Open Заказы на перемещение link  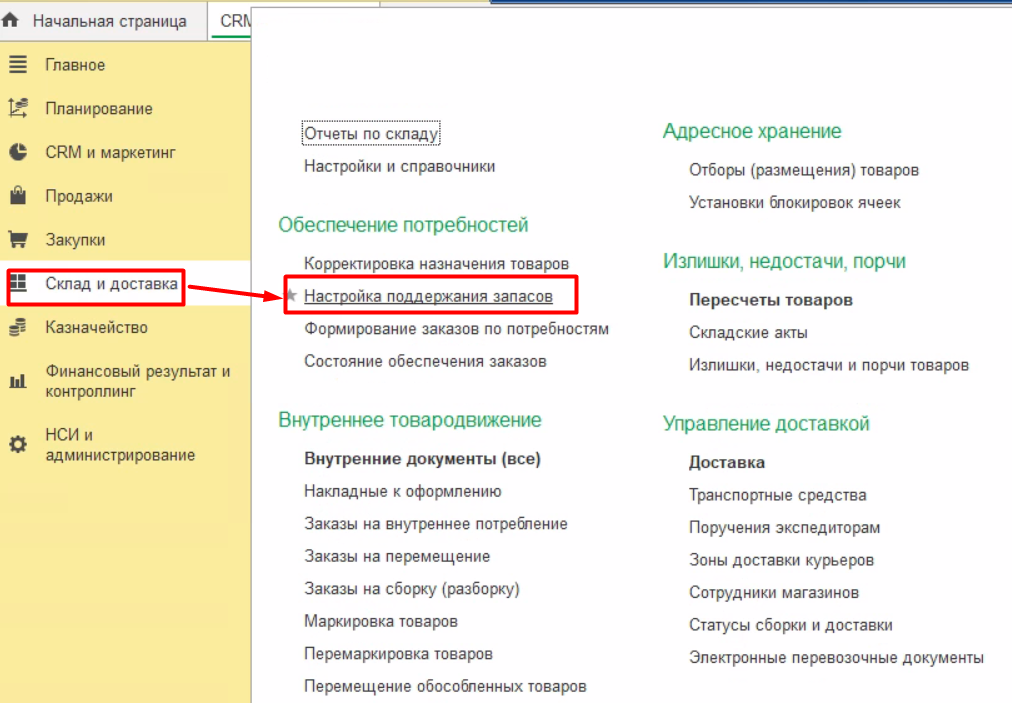pos(397,556)
